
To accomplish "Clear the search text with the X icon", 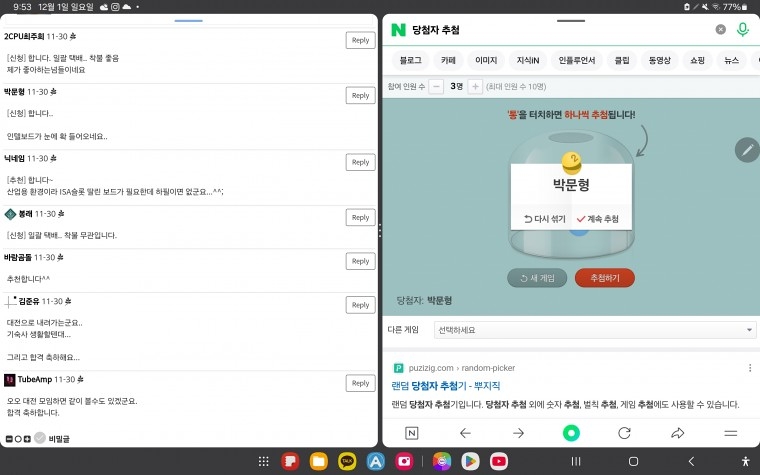I will click(721, 30).
